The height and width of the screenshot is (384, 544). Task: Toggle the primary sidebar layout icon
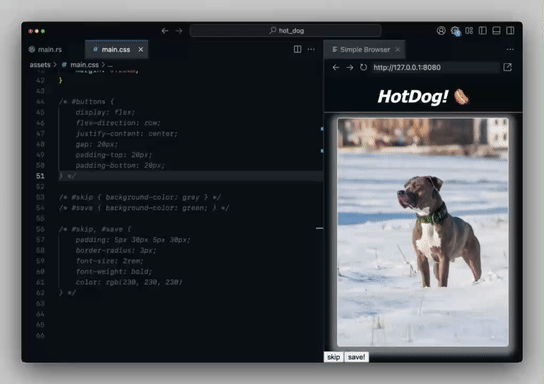[483, 31]
